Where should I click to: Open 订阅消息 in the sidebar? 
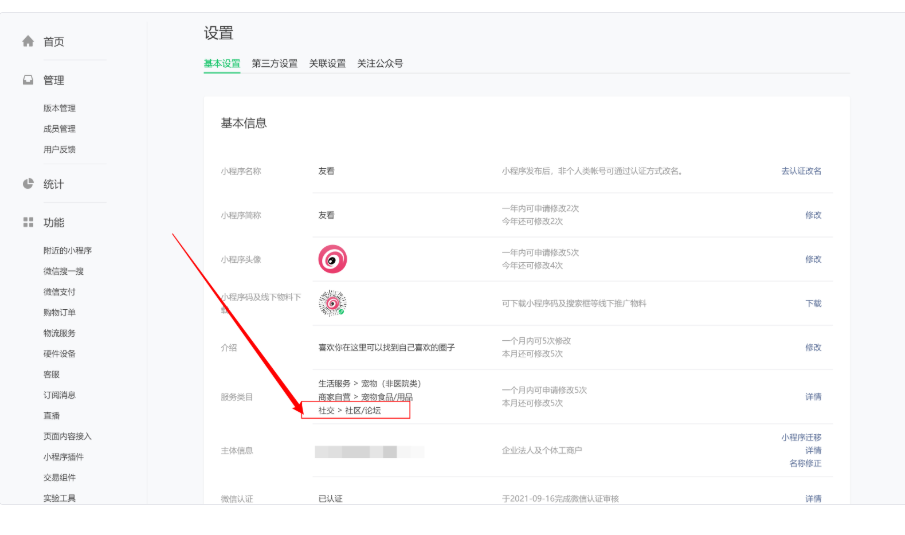click(59, 395)
